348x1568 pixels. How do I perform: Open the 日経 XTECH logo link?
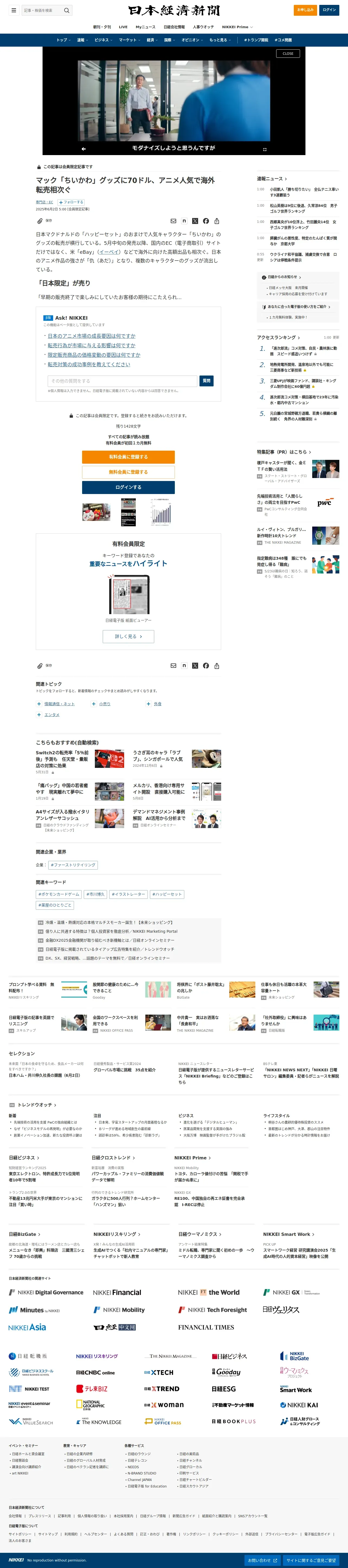click(159, 1373)
